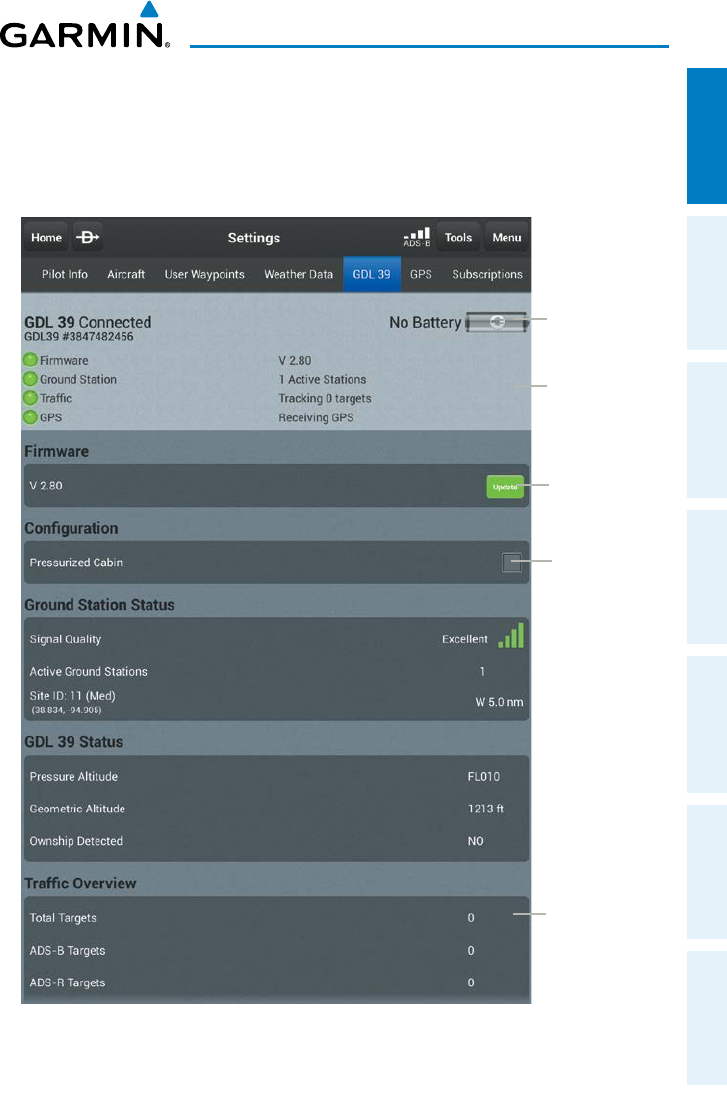The width and height of the screenshot is (727, 1097).
Task: Select the Settings page title
Action: pyautogui.click(x=254, y=238)
